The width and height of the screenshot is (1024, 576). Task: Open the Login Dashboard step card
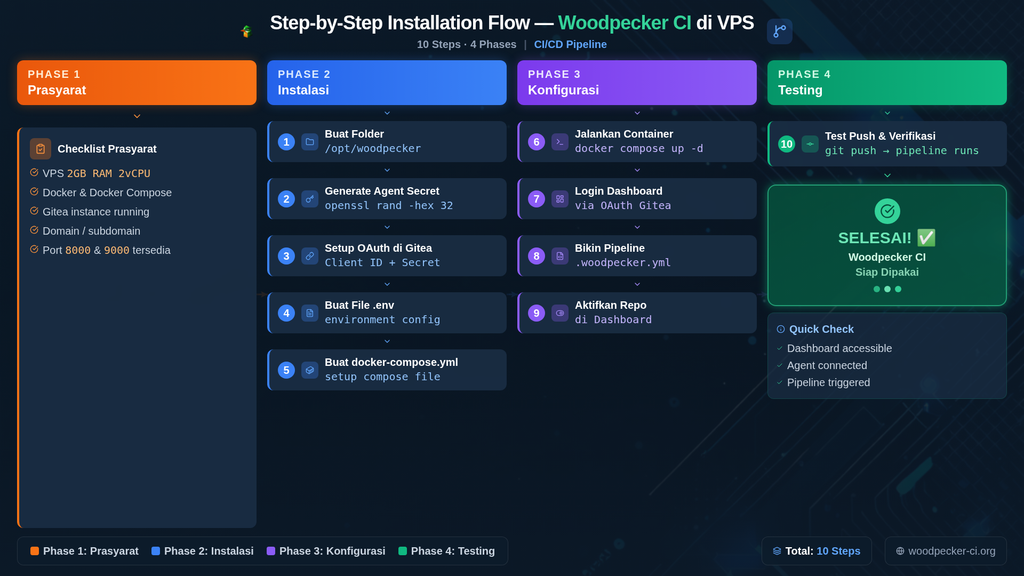(x=637, y=199)
